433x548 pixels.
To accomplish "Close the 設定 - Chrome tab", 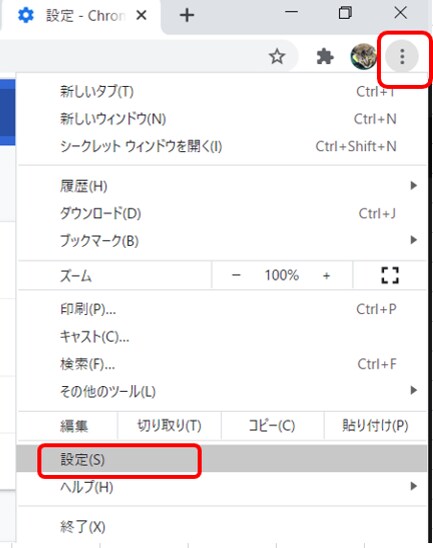I will pos(141,15).
